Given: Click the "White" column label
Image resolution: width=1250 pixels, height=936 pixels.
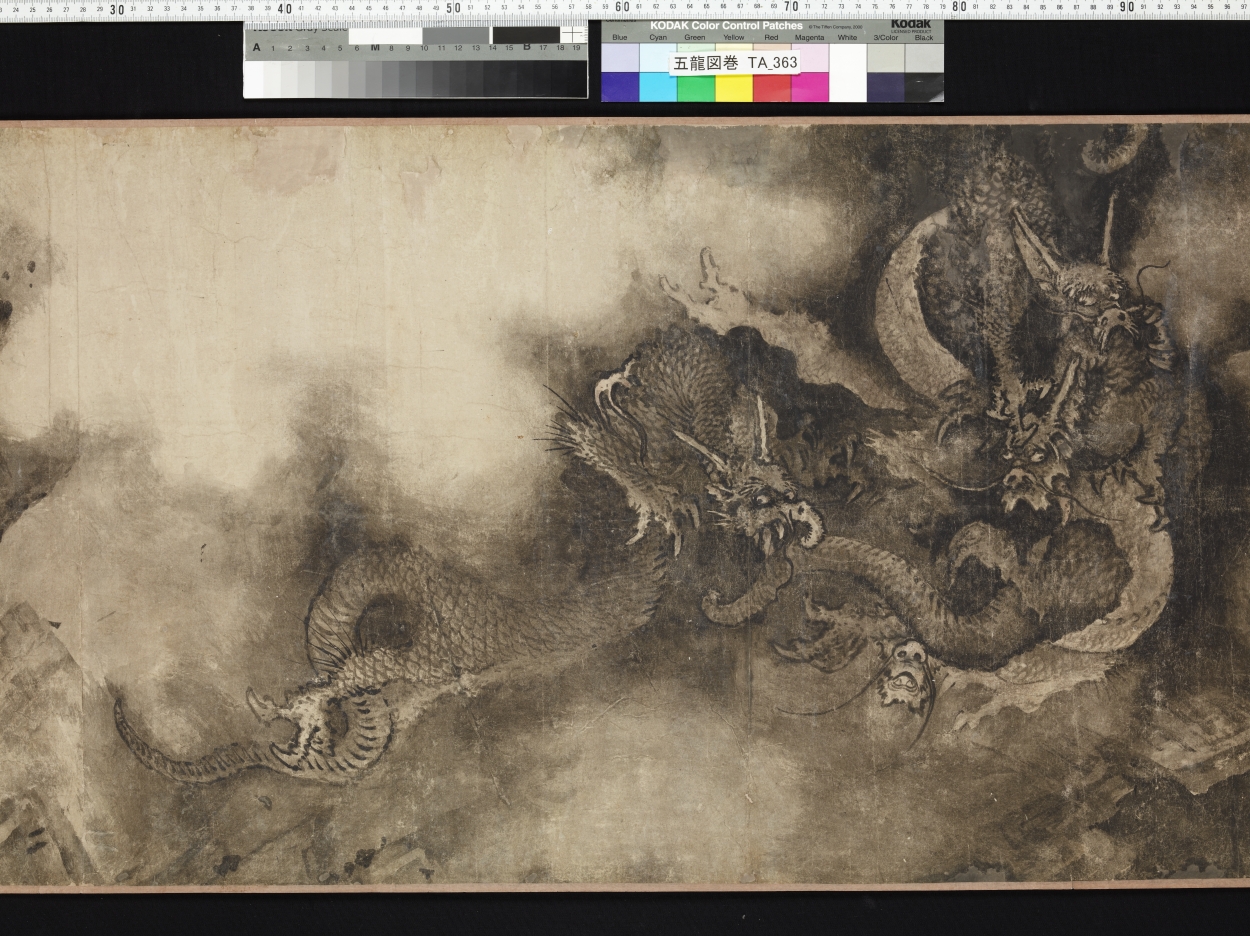Looking at the screenshot, I should pyautogui.click(x=848, y=38).
